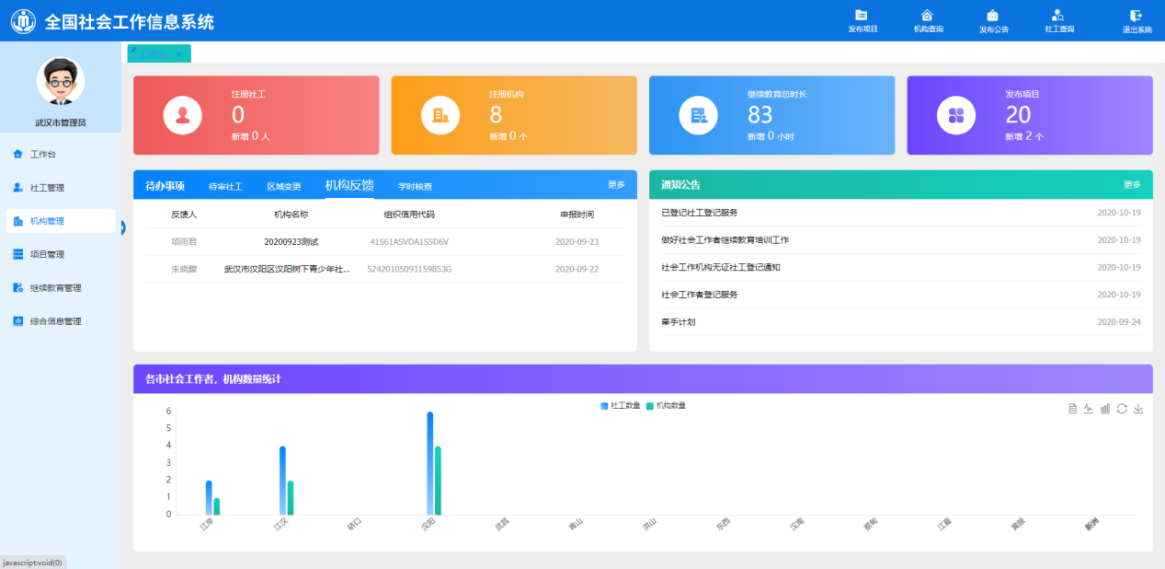Open notice 做好社会工作者继续教育培训工作
This screenshot has width=1165, height=569.
coord(724,240)
